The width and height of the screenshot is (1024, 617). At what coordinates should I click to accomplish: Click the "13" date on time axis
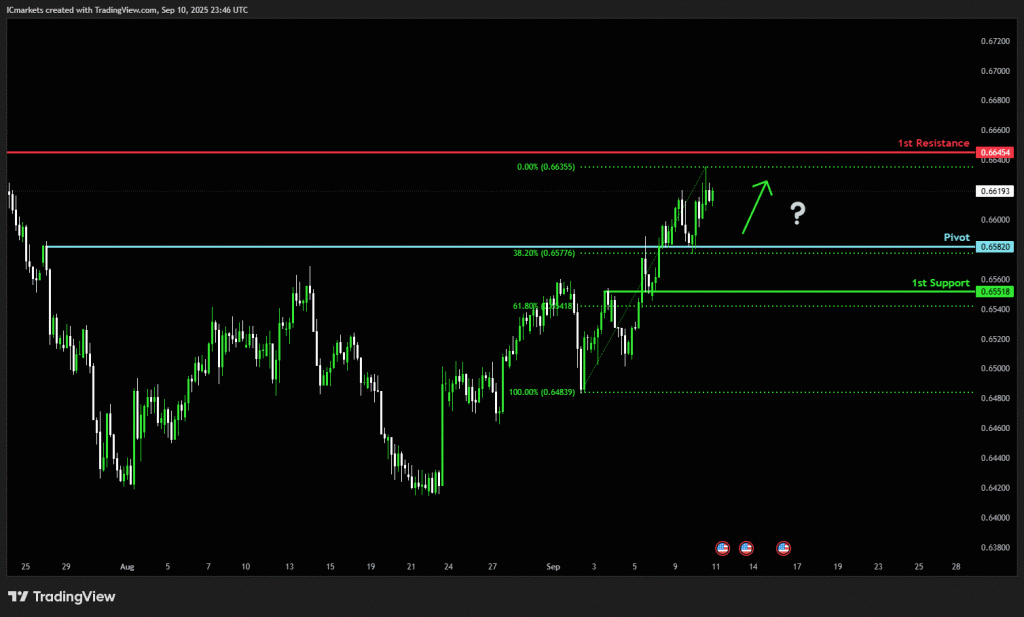coord(289,567)
